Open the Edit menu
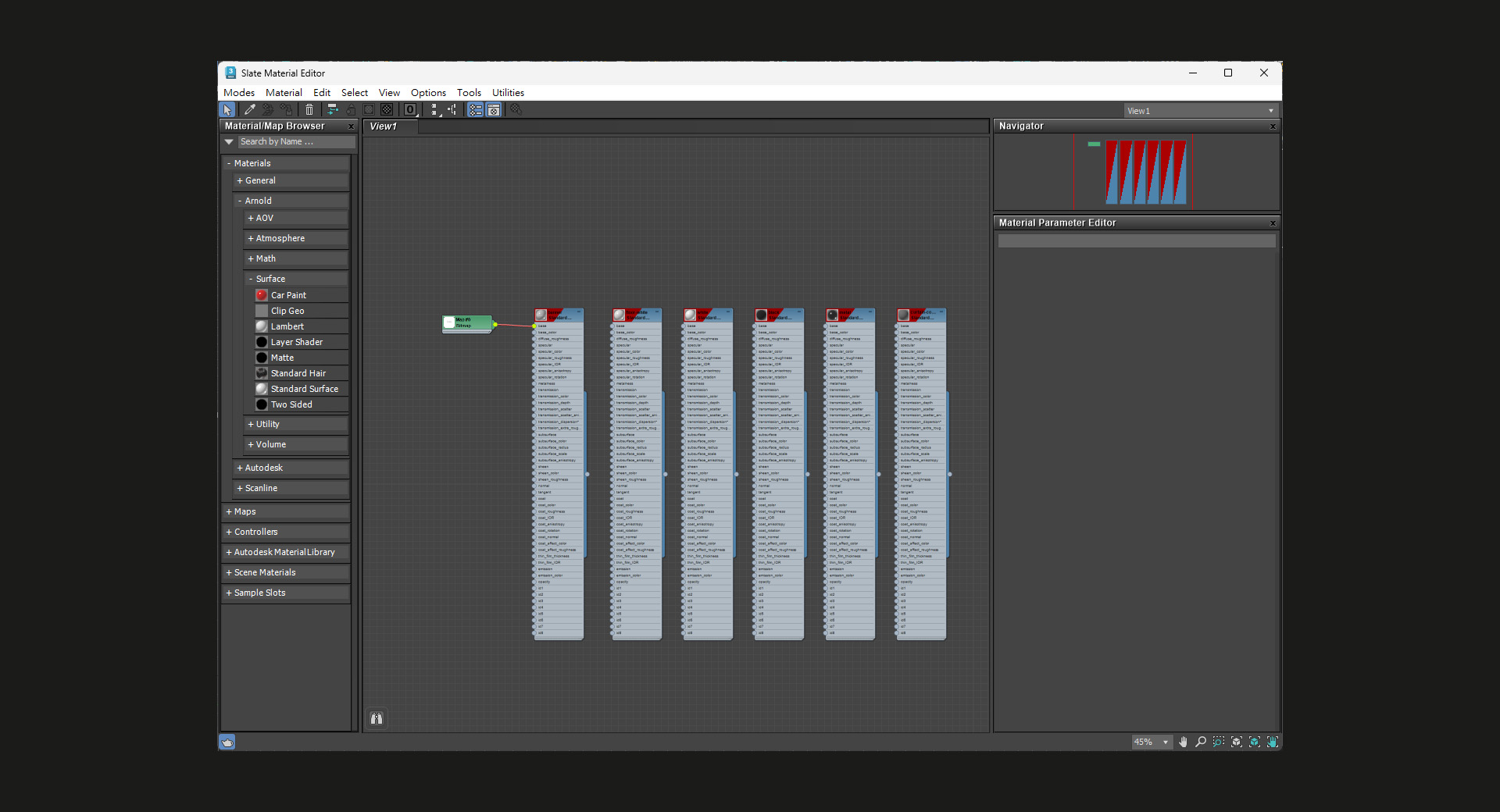The image size is (1500, 812). (x=322, y=93)
